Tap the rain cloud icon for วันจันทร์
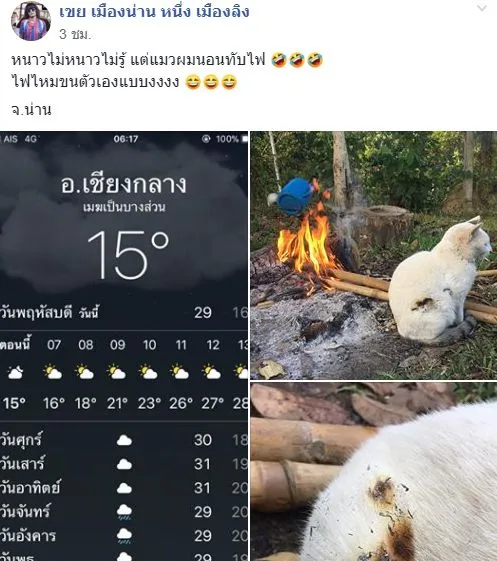This screenshot has width=497, height=561. click(x=124, y=512)
